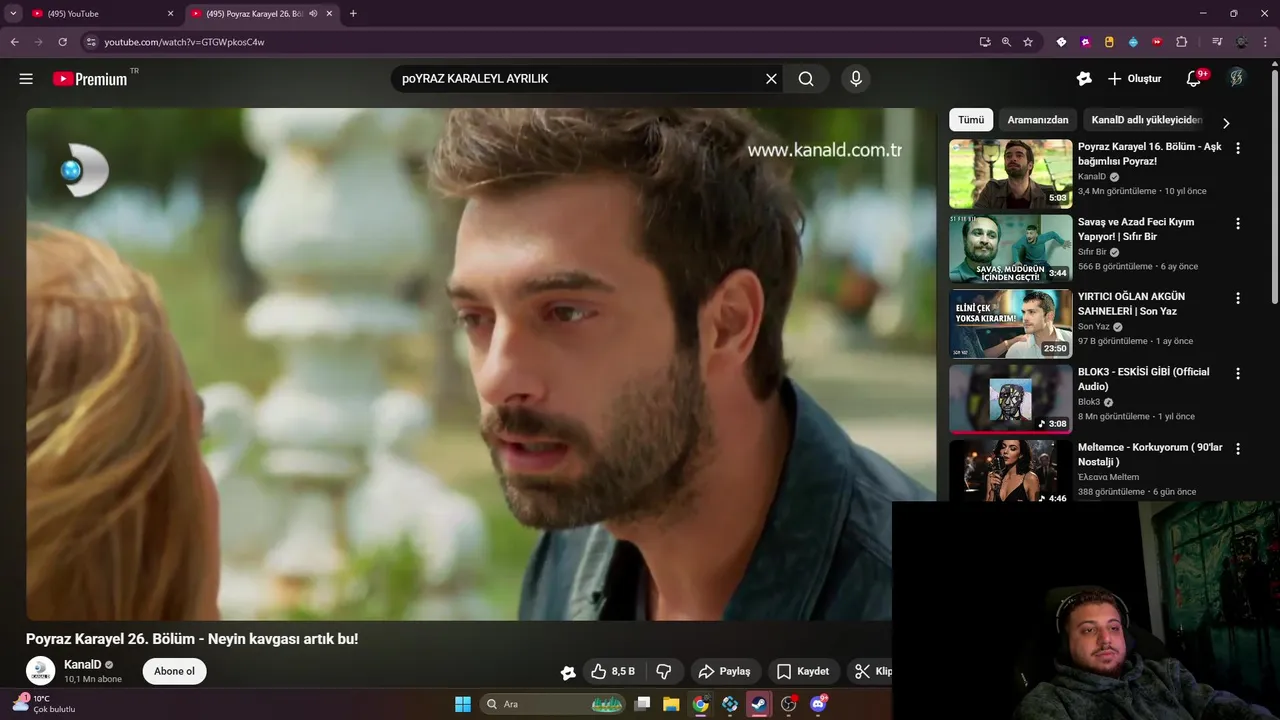Like the video showing 8,5 B
This screenshot has width=1280, height=720.
pos(613,671)
